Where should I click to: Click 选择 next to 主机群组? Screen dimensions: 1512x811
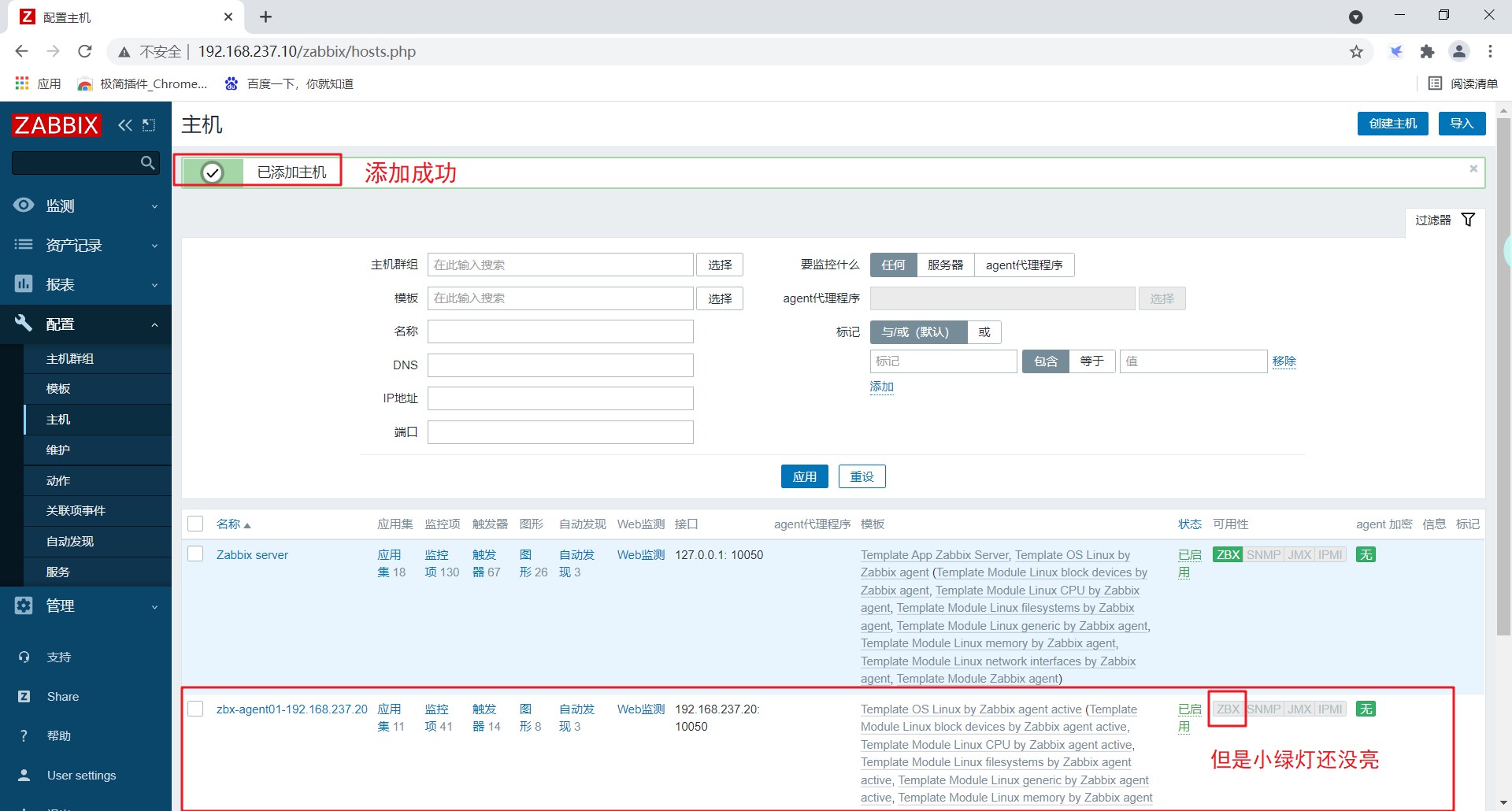[720, 265]
